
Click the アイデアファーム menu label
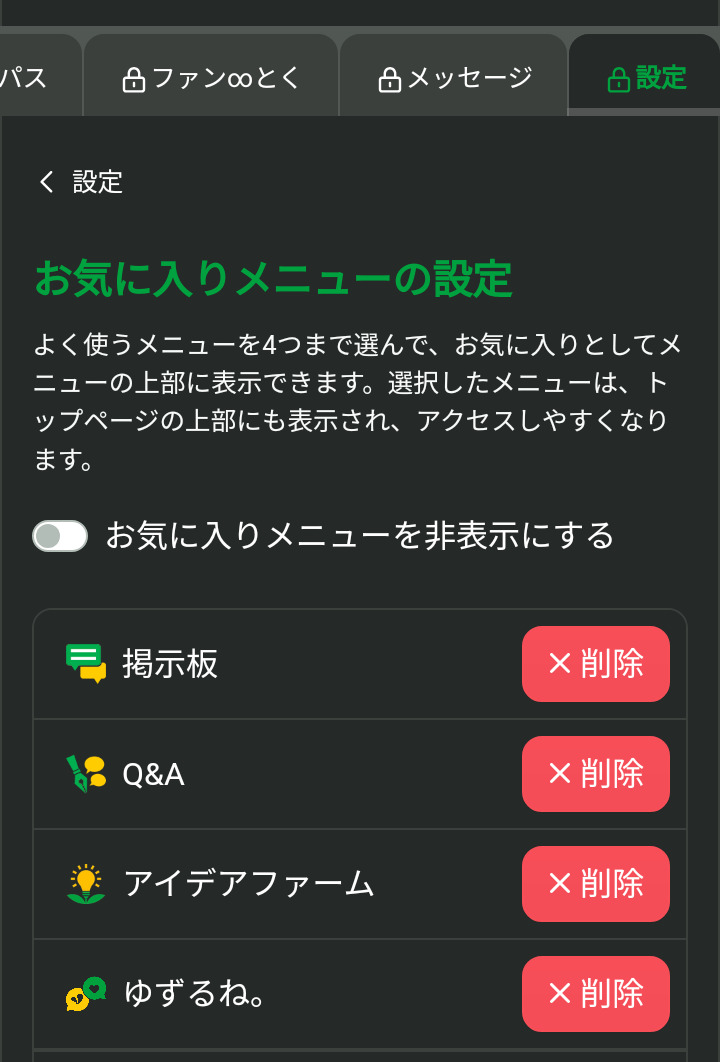pos(248,884)
